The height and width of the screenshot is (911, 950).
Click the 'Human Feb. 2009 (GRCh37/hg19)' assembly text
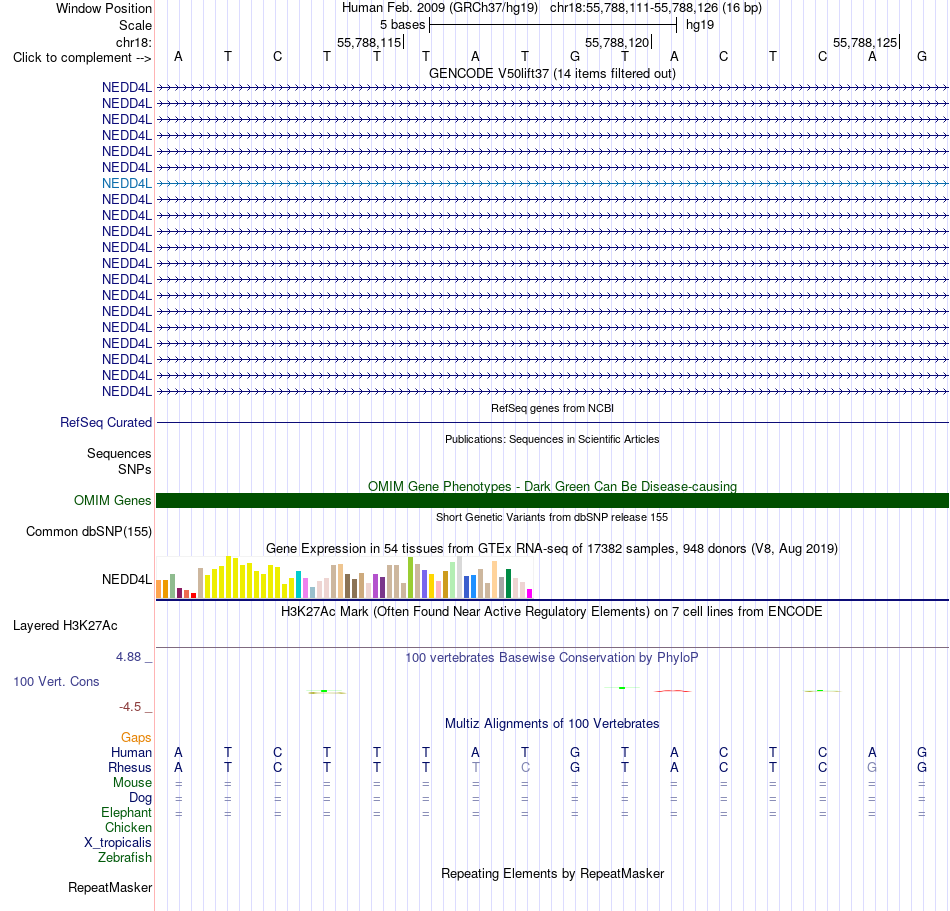(x=440, y=8)
